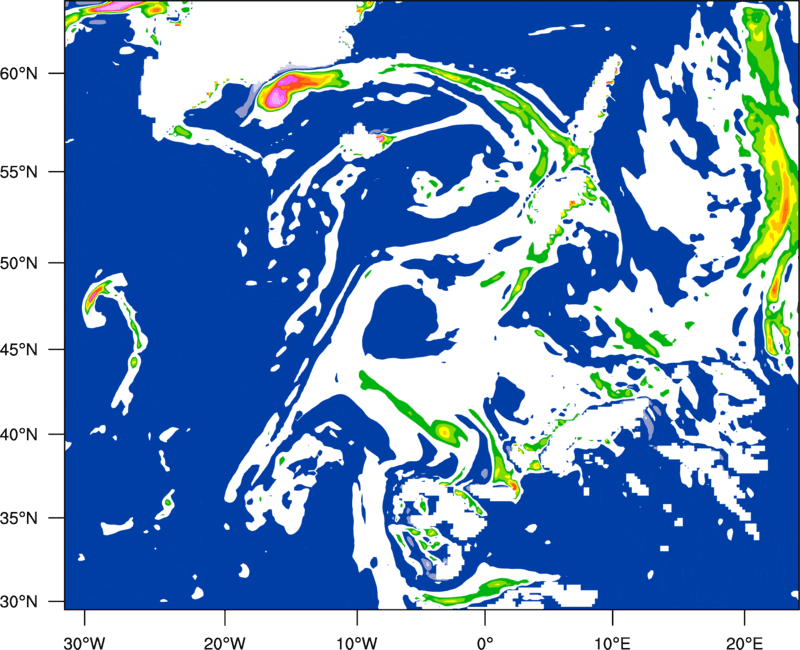Click the 35°N latitude label

click(19, 518)
